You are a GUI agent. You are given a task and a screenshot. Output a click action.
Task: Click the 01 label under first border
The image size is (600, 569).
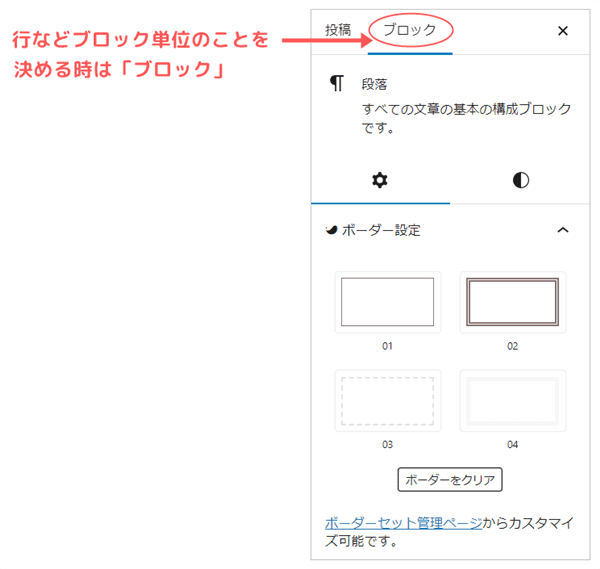(387, 346)
